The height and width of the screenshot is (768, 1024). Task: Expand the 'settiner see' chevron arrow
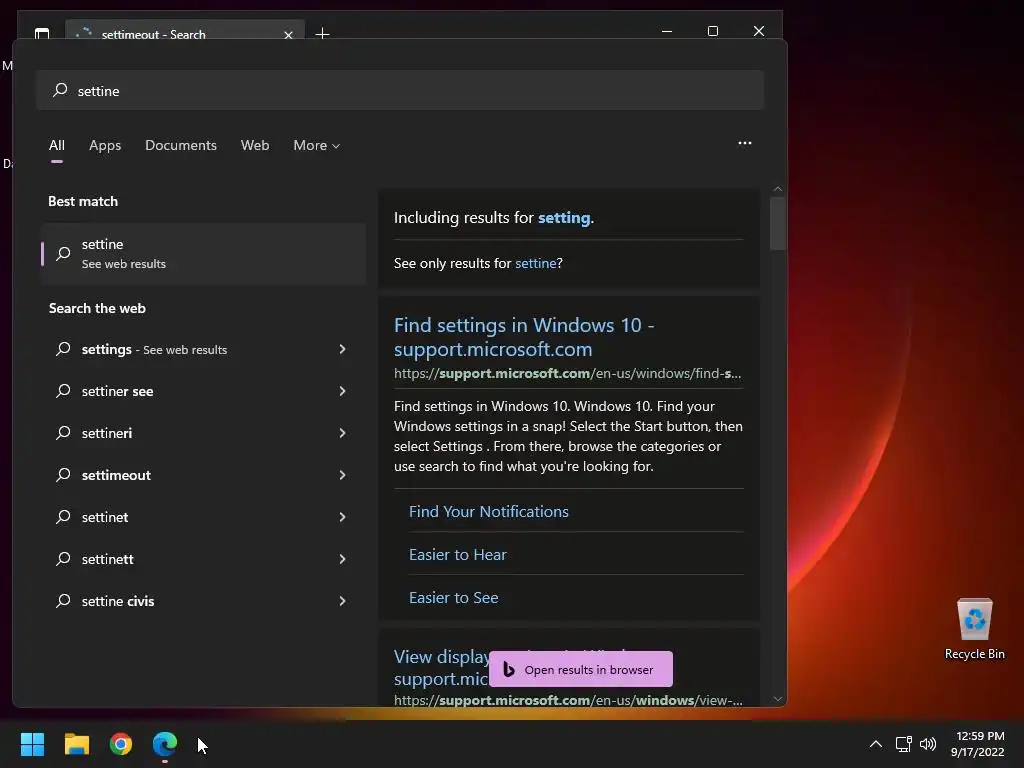tap(342, 391)
